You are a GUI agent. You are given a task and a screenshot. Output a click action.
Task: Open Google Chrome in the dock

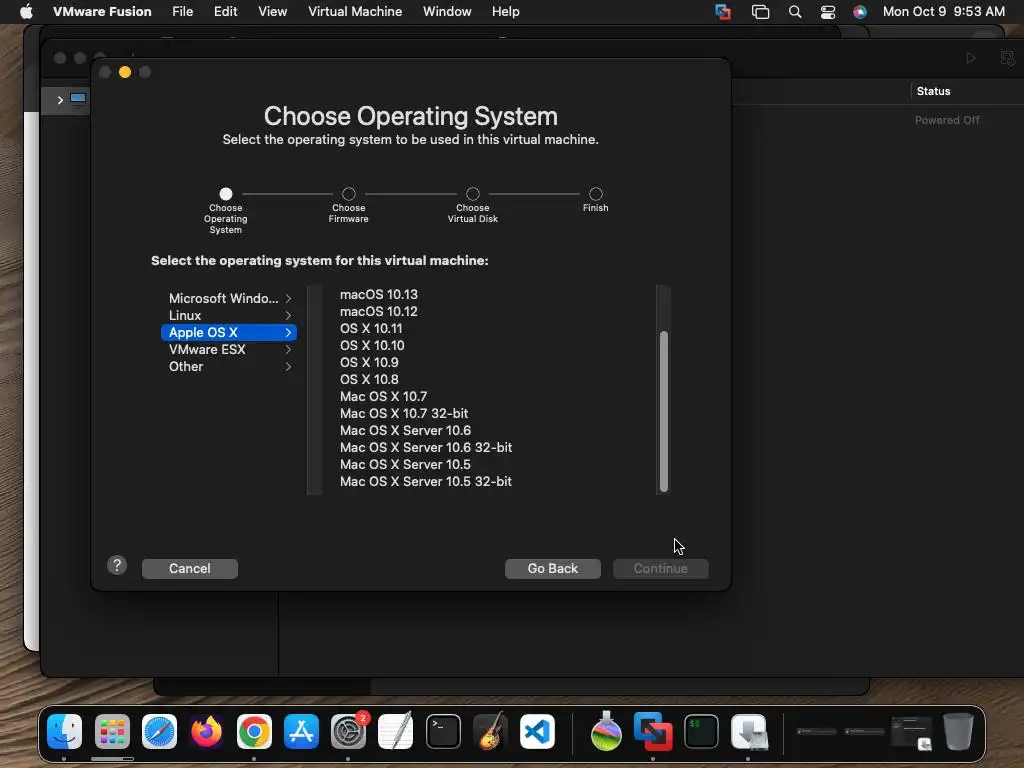(x=254, y=731)
